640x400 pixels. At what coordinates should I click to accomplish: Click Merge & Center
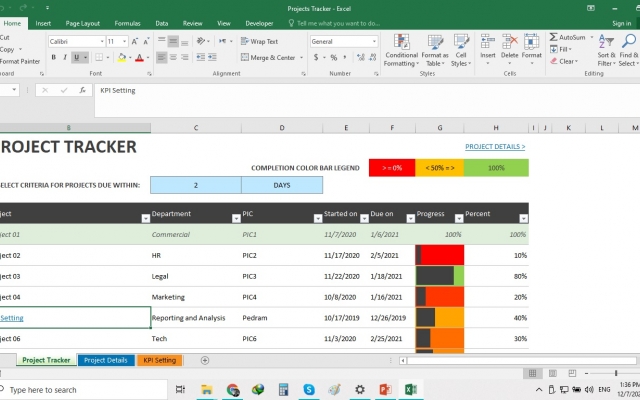tap(268, 58)
